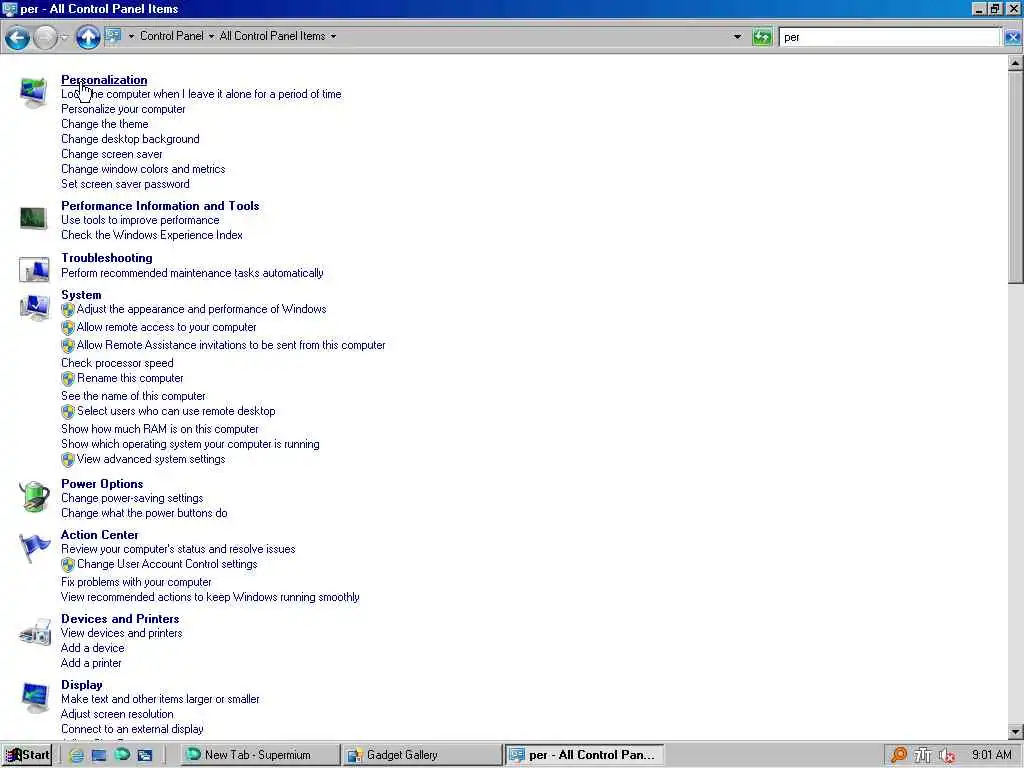Click shield beside Change User Account Control settings
The width and height of the screenshot is (1024, 768).
68,565
